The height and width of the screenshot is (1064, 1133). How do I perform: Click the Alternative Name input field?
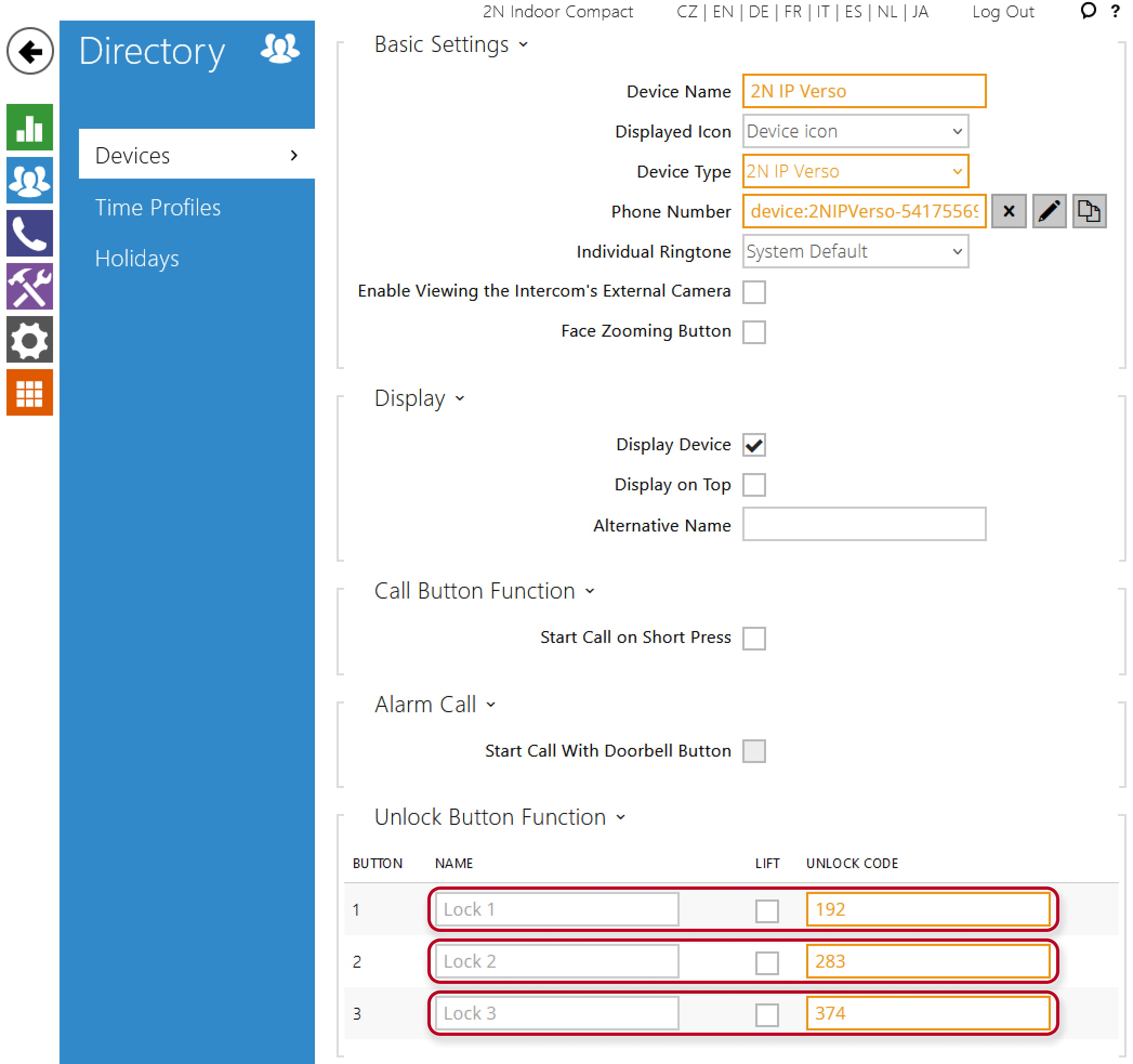click(865, 524)
